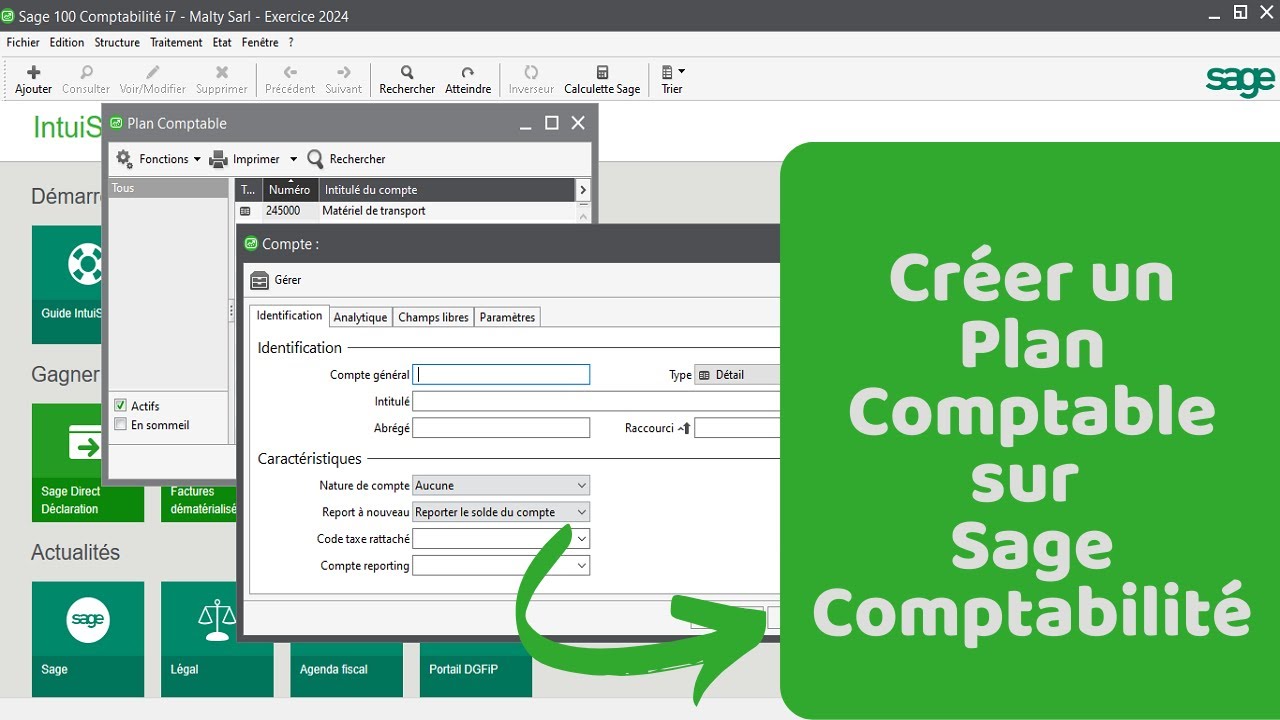Expand columns arrow in account list header
This screenshot has height=720, width=1280.
click(x=583, y=190)
